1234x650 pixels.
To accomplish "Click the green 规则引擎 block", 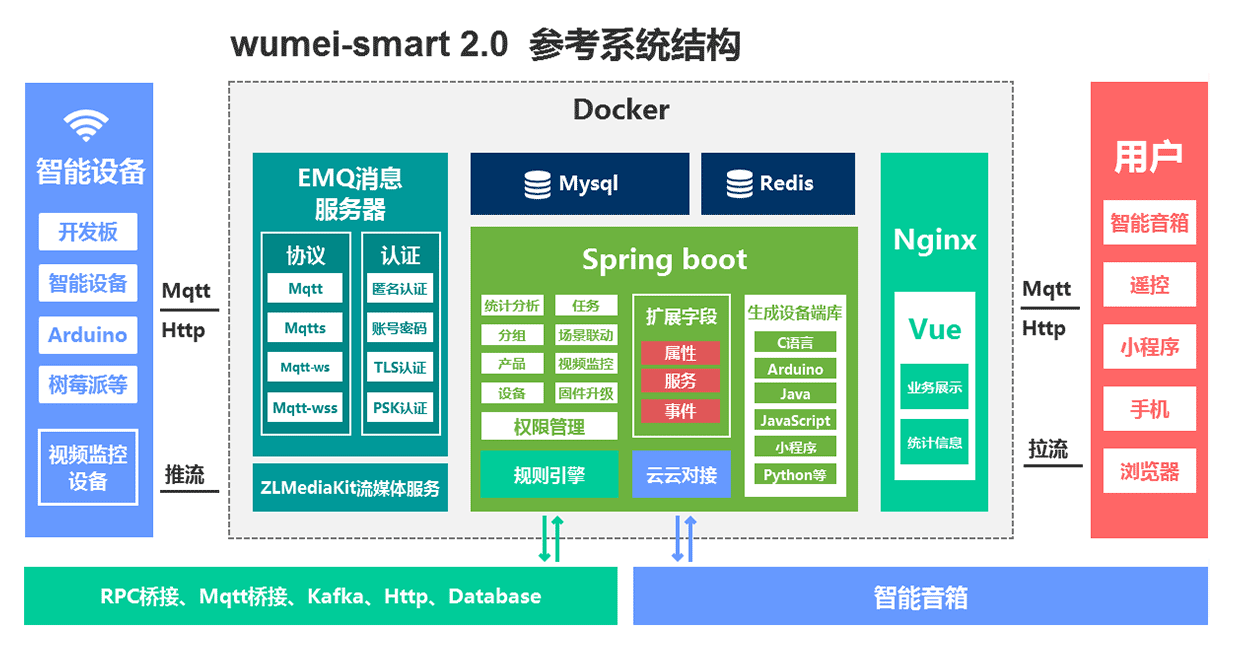I will point(549,475).
